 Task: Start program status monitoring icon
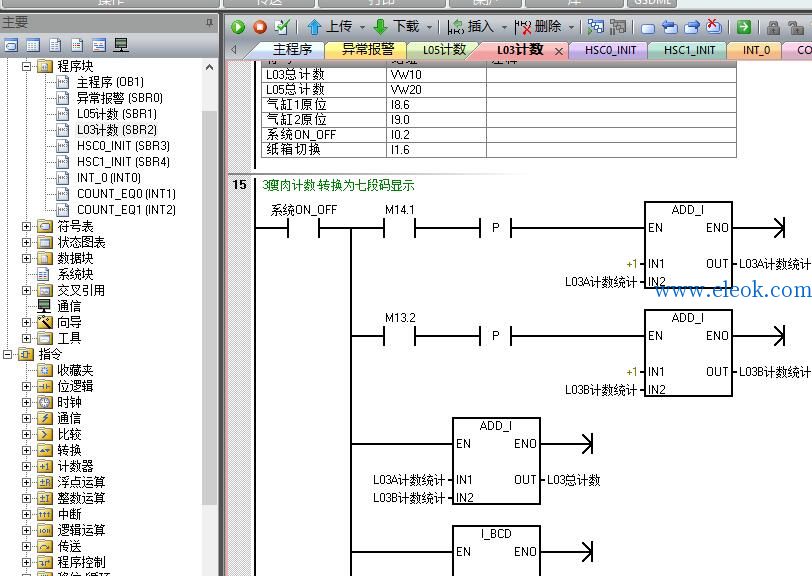click(596, 27)
